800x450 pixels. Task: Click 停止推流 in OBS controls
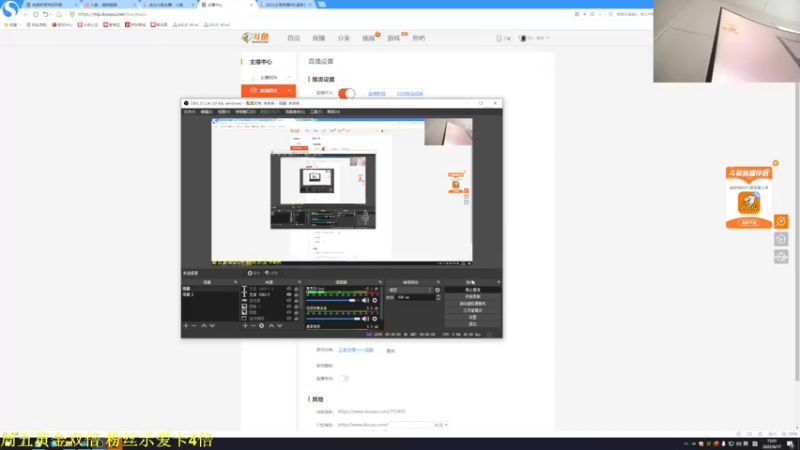tap(472, 290)
